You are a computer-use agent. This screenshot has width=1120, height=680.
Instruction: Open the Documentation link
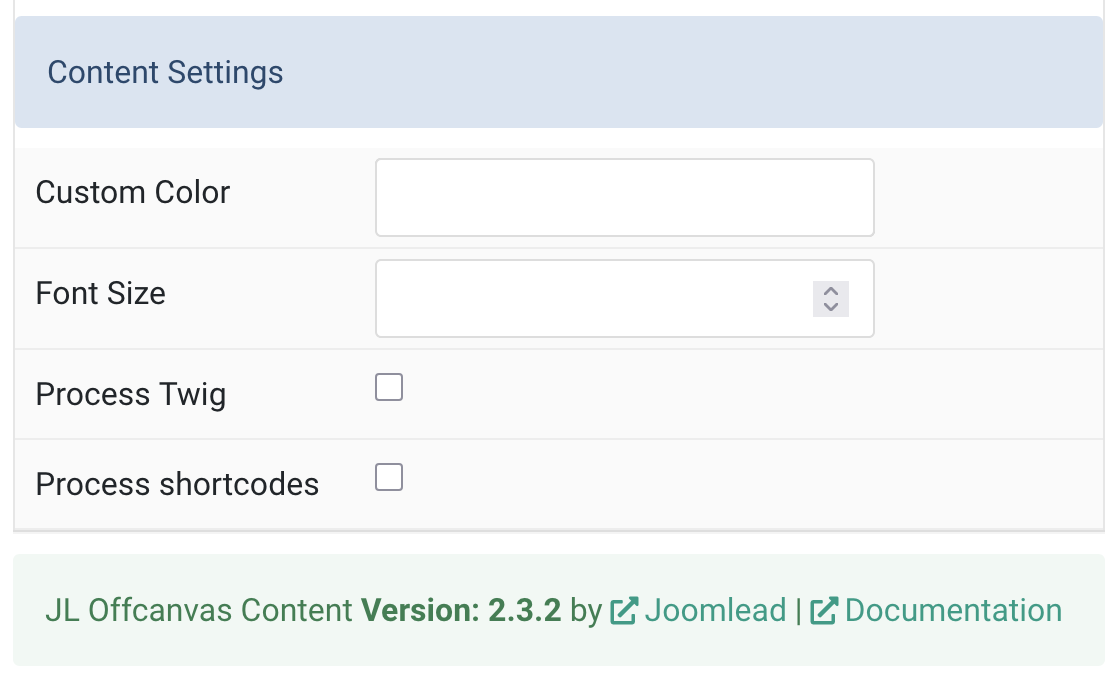tap(953, 611)
